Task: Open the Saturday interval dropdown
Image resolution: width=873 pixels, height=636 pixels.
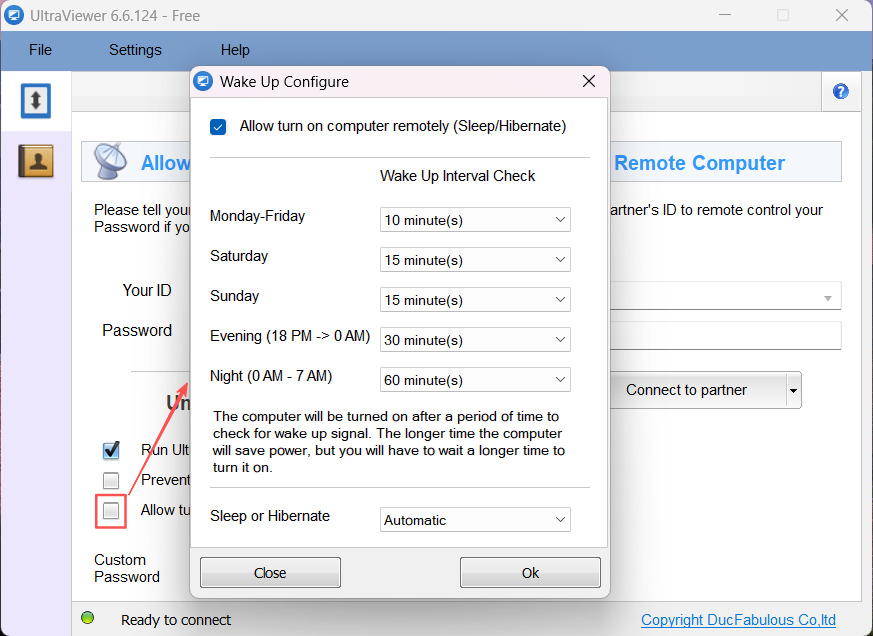Action: 475,260
